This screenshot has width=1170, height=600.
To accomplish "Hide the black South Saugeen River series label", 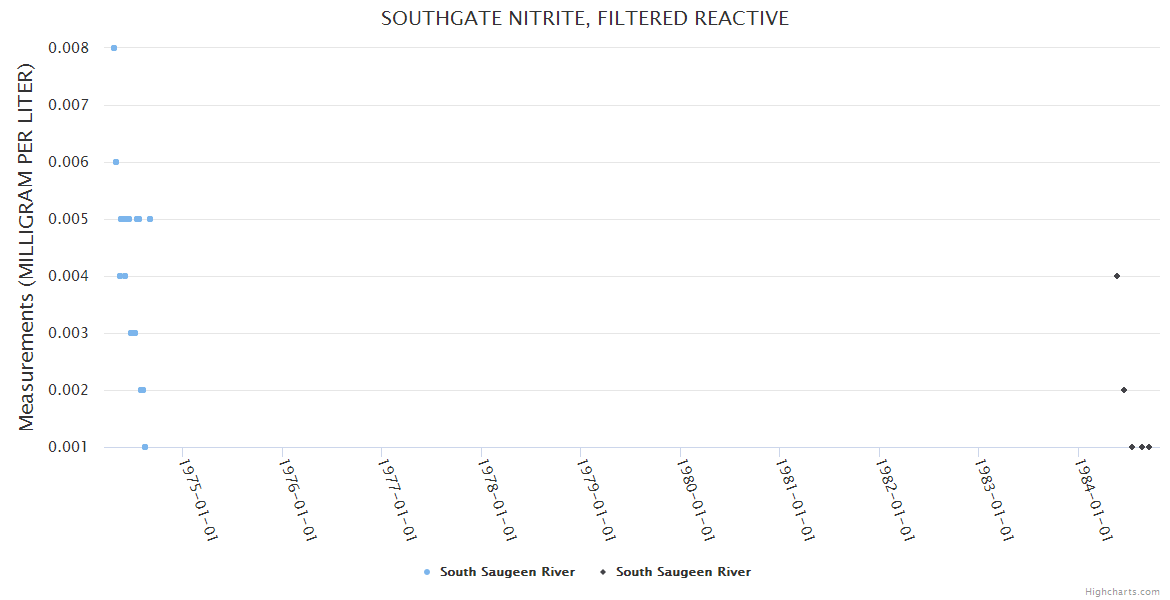I will (x=683, y=572).
